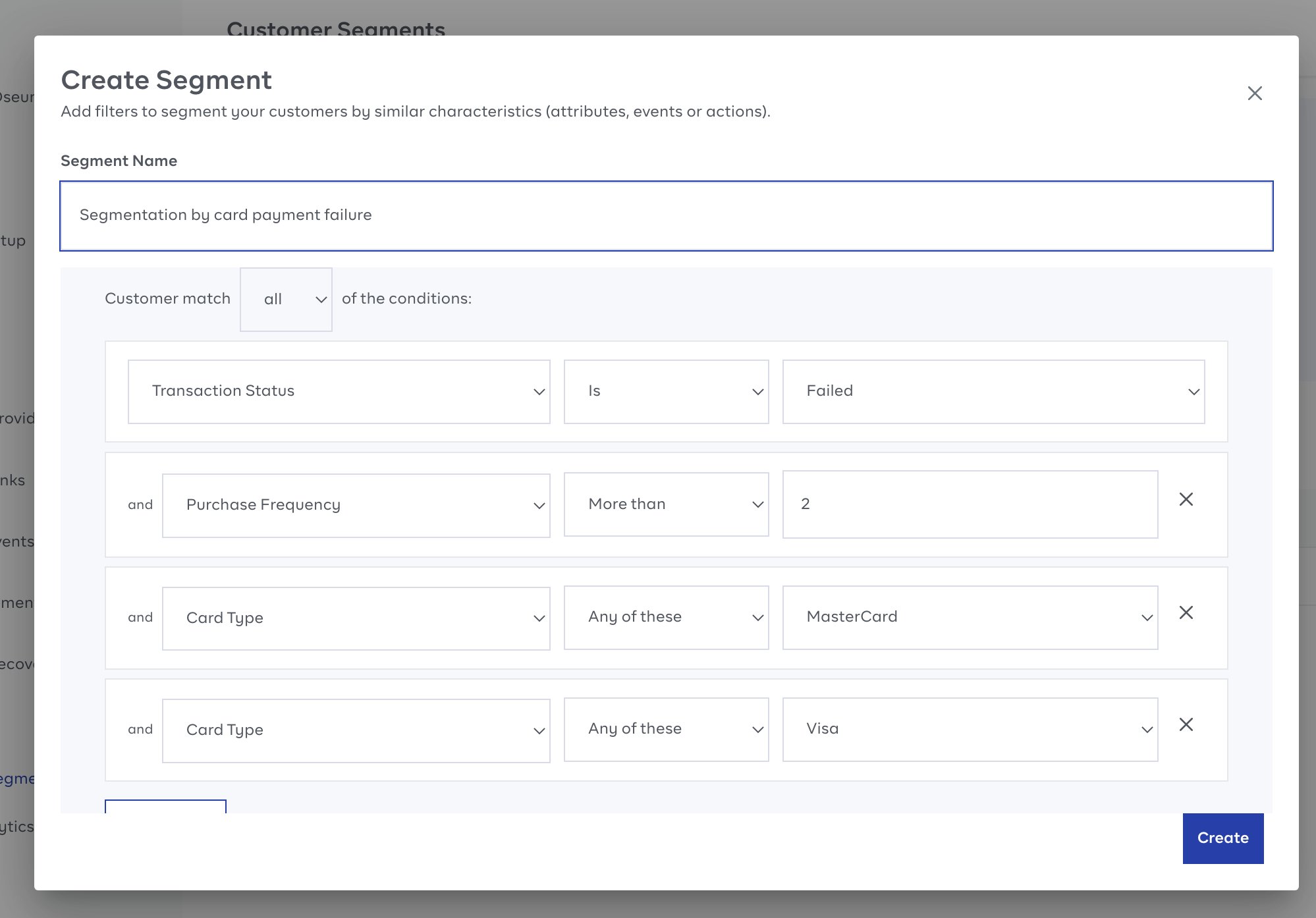Open the Failed value dropdown
The width and height of the screenshot is (1316, 918).
coord(993,391)
